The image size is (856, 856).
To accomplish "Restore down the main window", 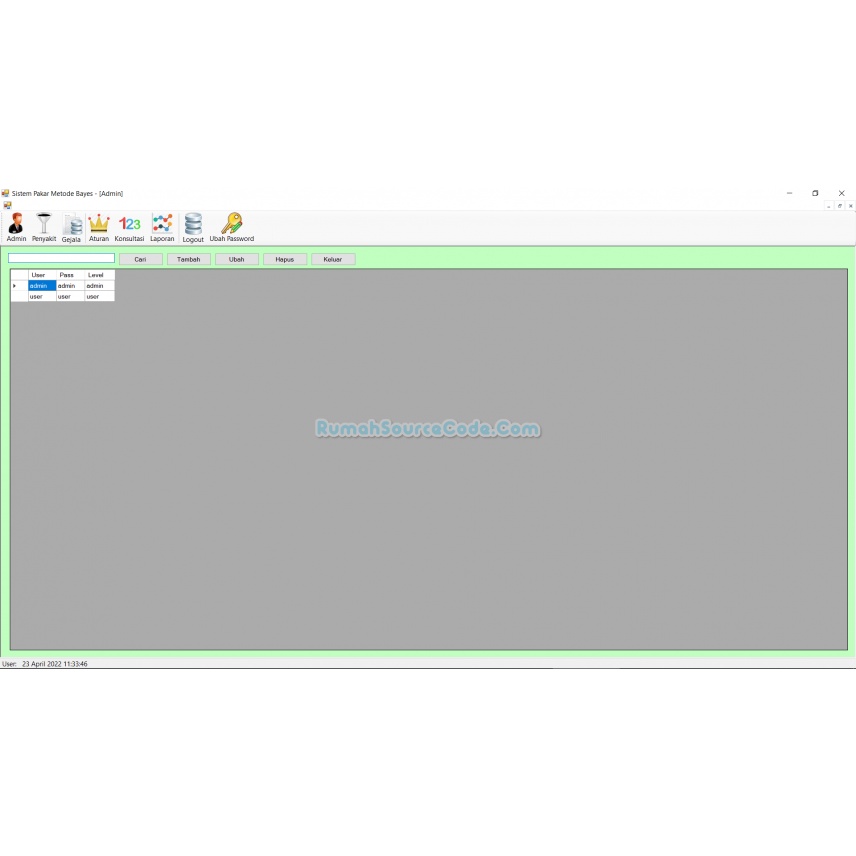I will (x=815, y=193).
